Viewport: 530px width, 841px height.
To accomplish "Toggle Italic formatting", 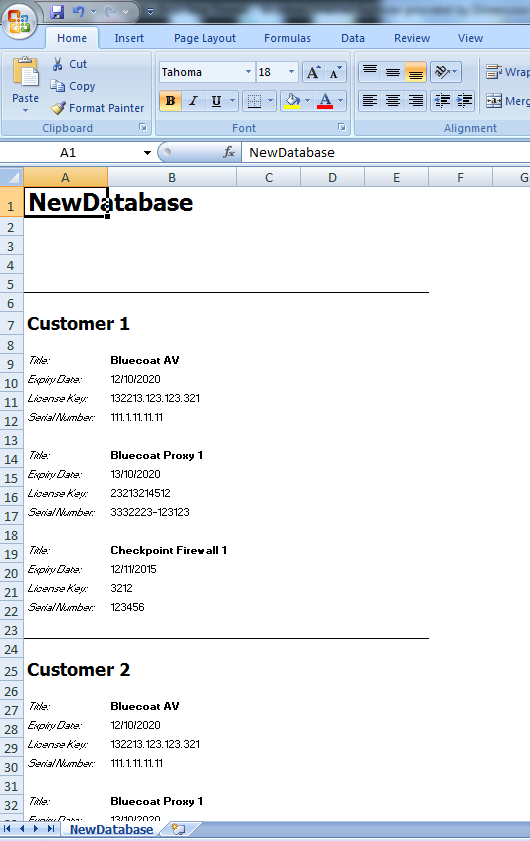I will click(x=194, y=100).
